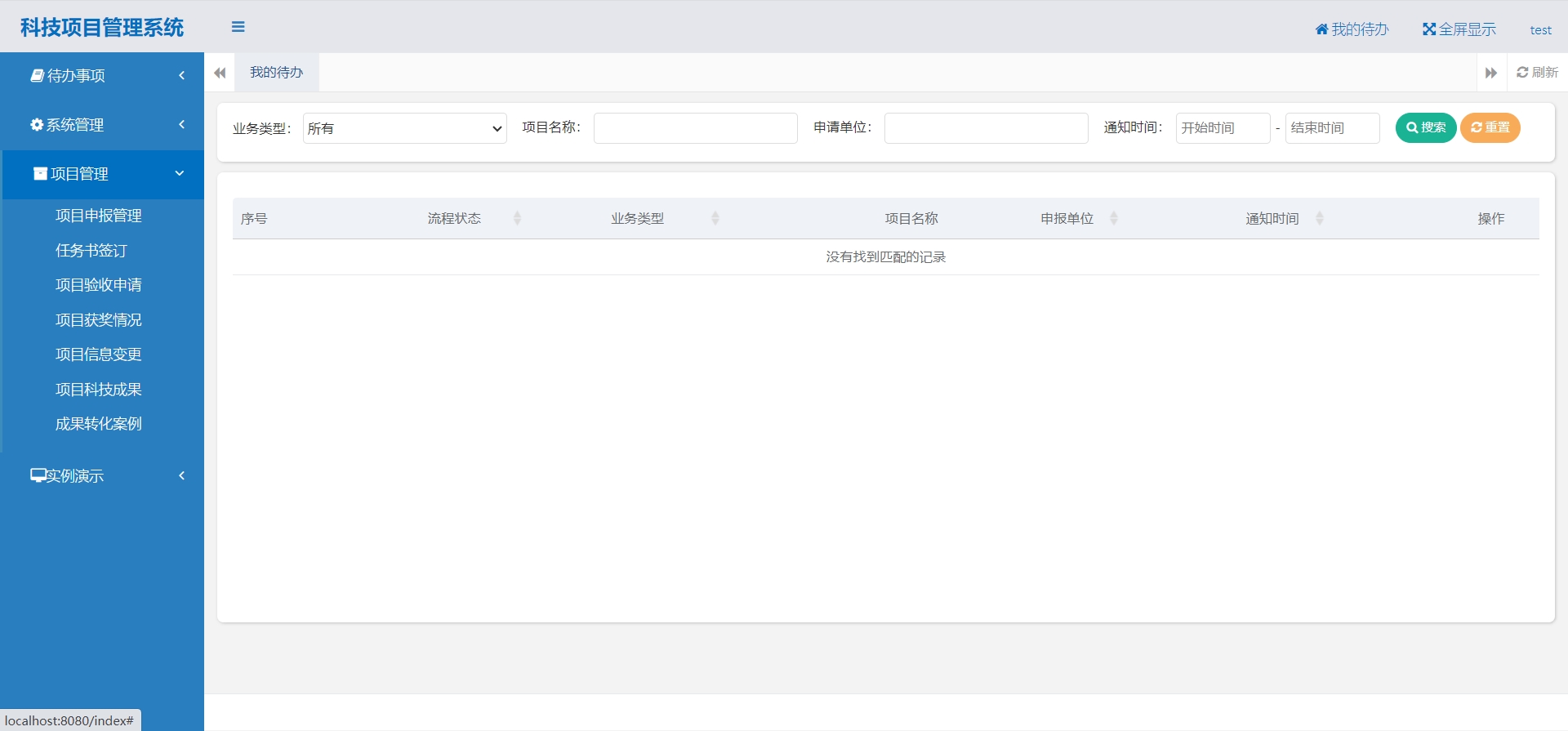
Task: Click the 刷新 refresh button
Action: point(1537,73)
